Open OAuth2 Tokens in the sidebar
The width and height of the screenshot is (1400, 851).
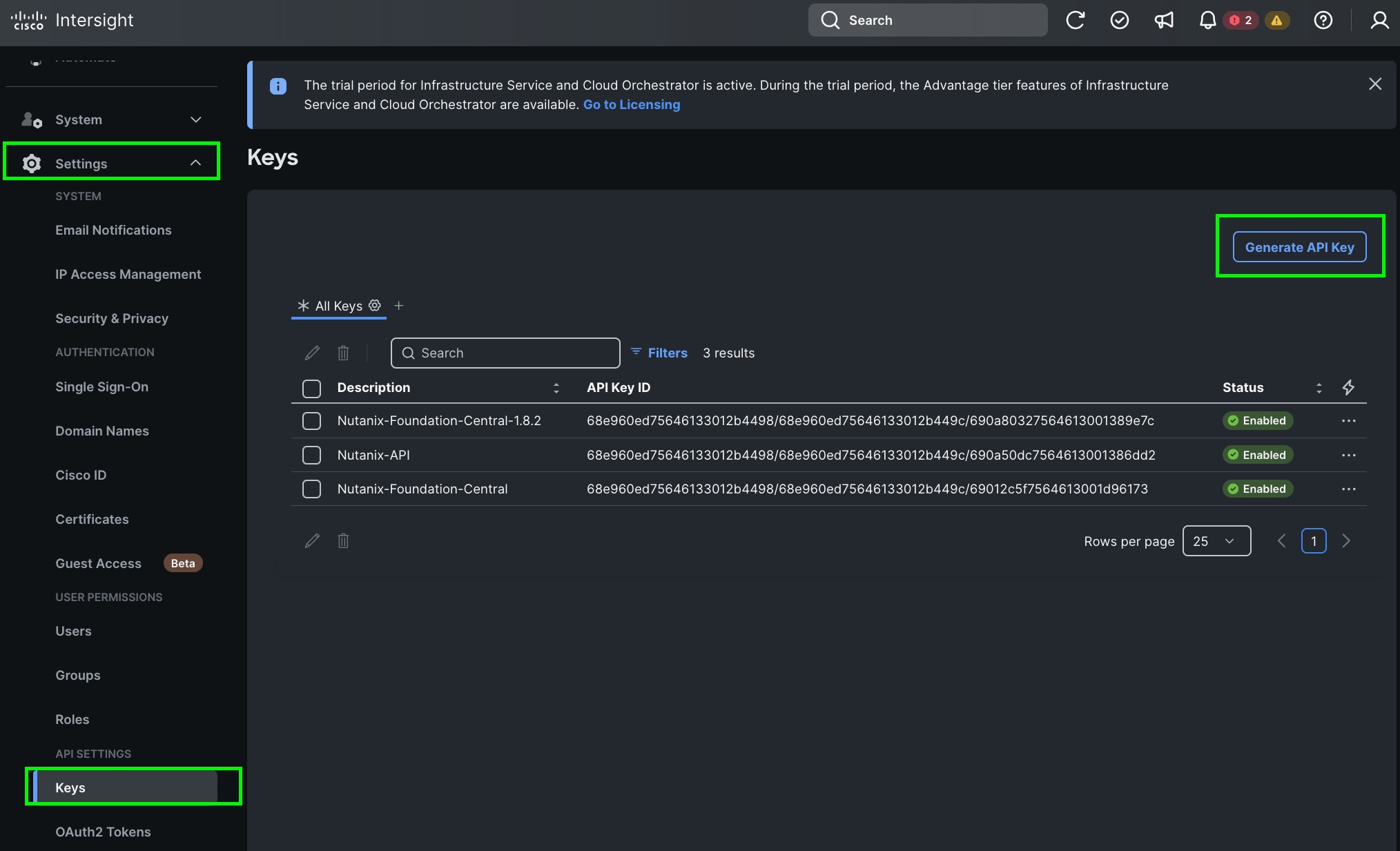103,832
